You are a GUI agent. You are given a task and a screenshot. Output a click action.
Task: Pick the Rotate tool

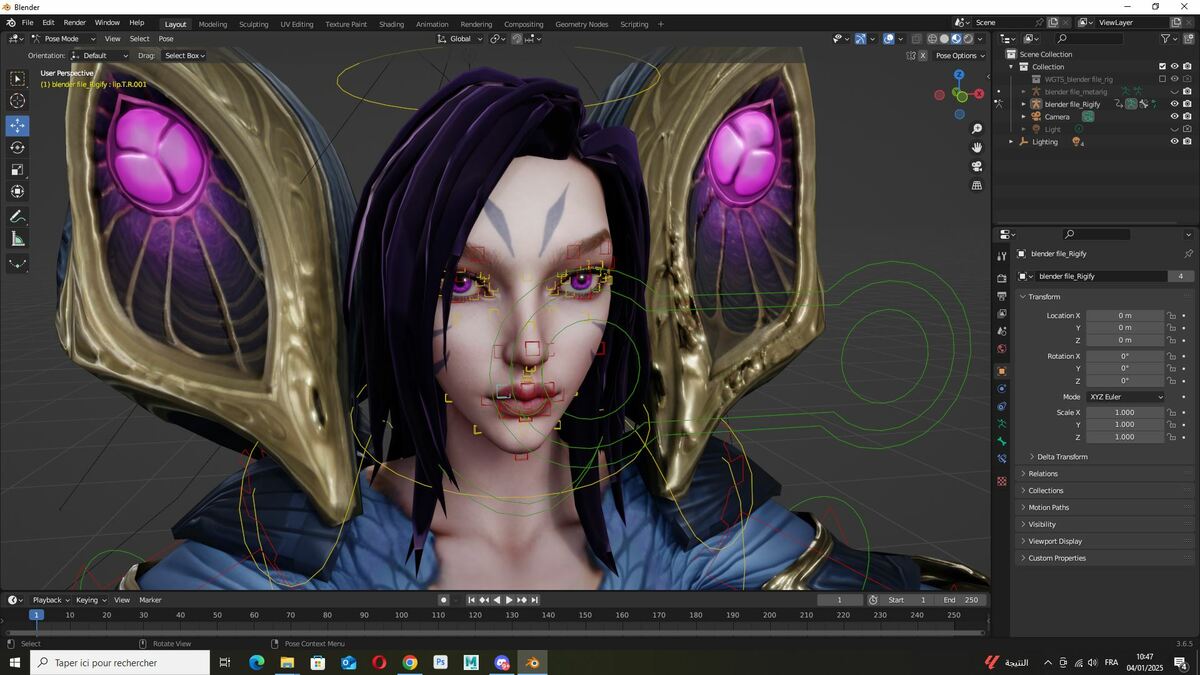[18, 147]
